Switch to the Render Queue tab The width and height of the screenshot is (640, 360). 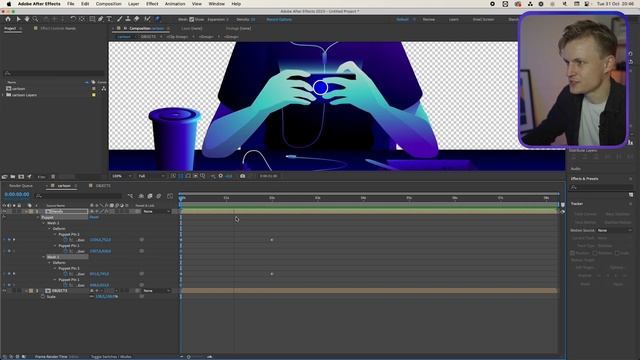21,186
